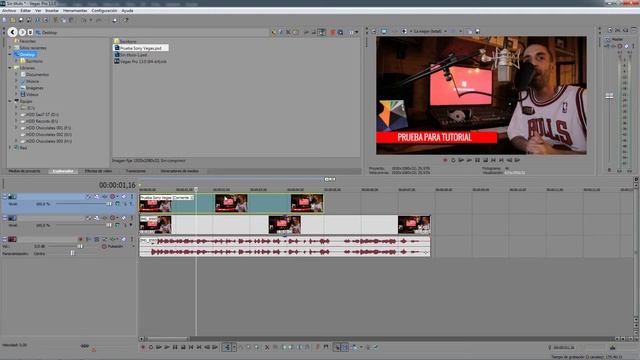The height and width of the screenshot is (360, 640).
Task: Open the Archivo menu
Action: pos(9,11)
